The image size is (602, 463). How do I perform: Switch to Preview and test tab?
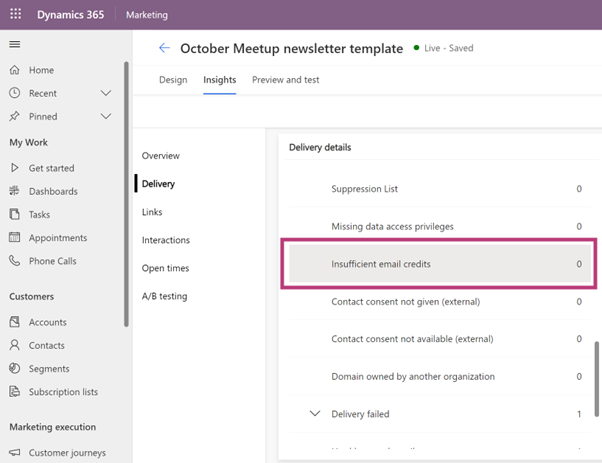[285, 80]
